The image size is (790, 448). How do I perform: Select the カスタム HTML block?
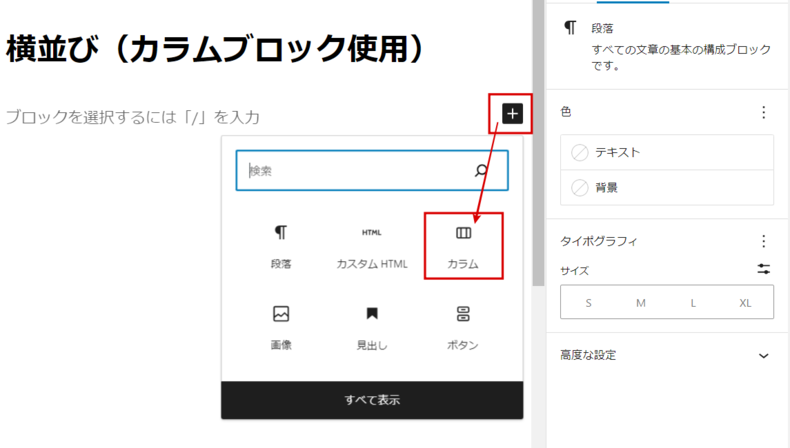pyautogui.click(x=372, y=246)
